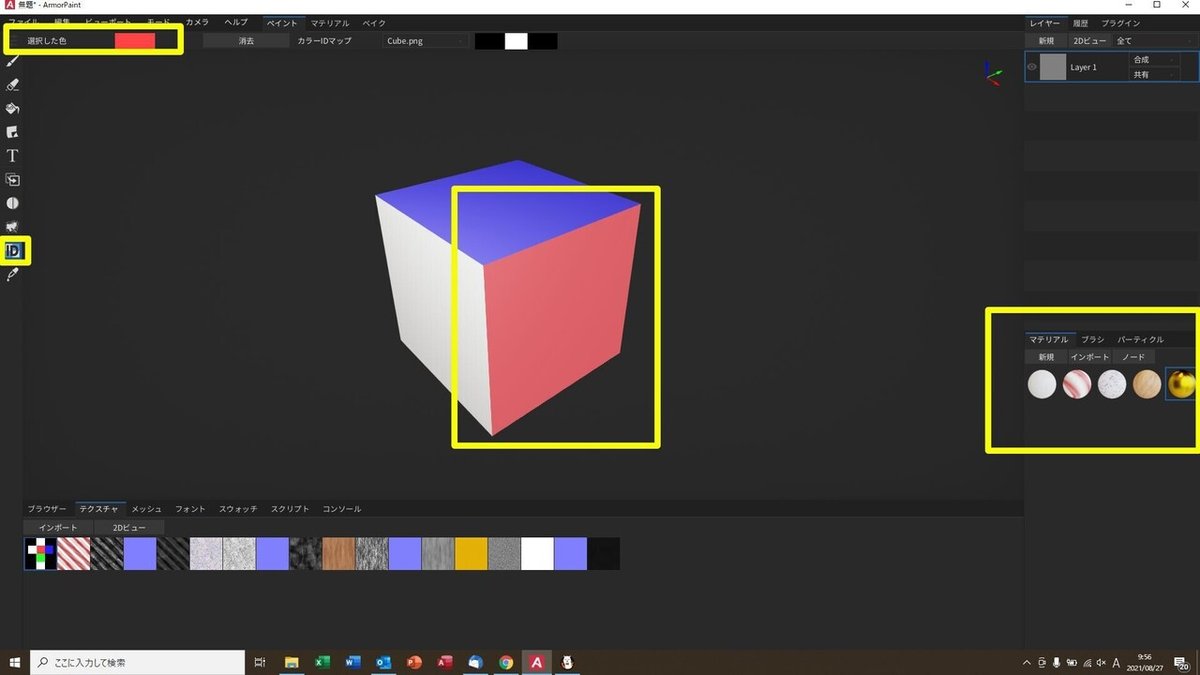
Task: Switch to the スウォッチ tab
Action: click(x=238, y=509)
